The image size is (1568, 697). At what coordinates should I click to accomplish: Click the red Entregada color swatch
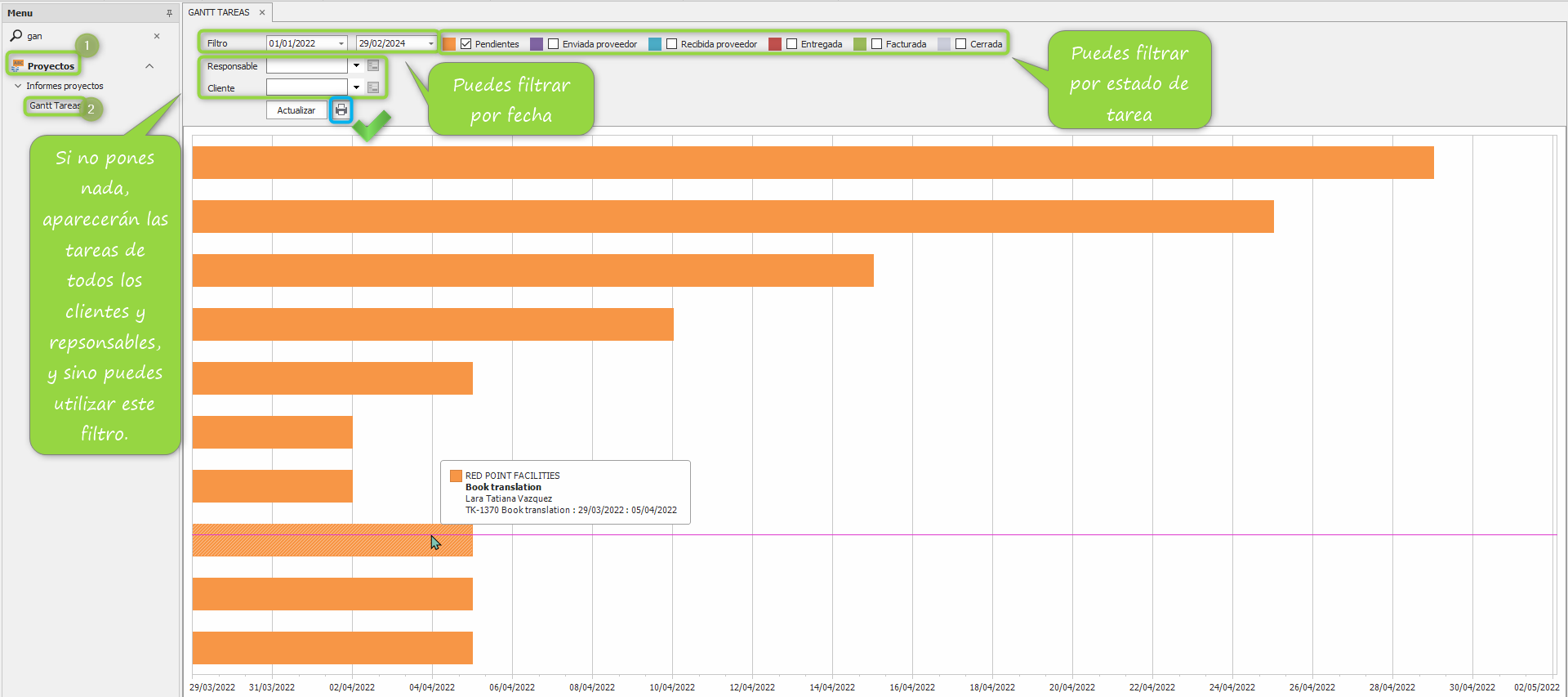point(775,44)
